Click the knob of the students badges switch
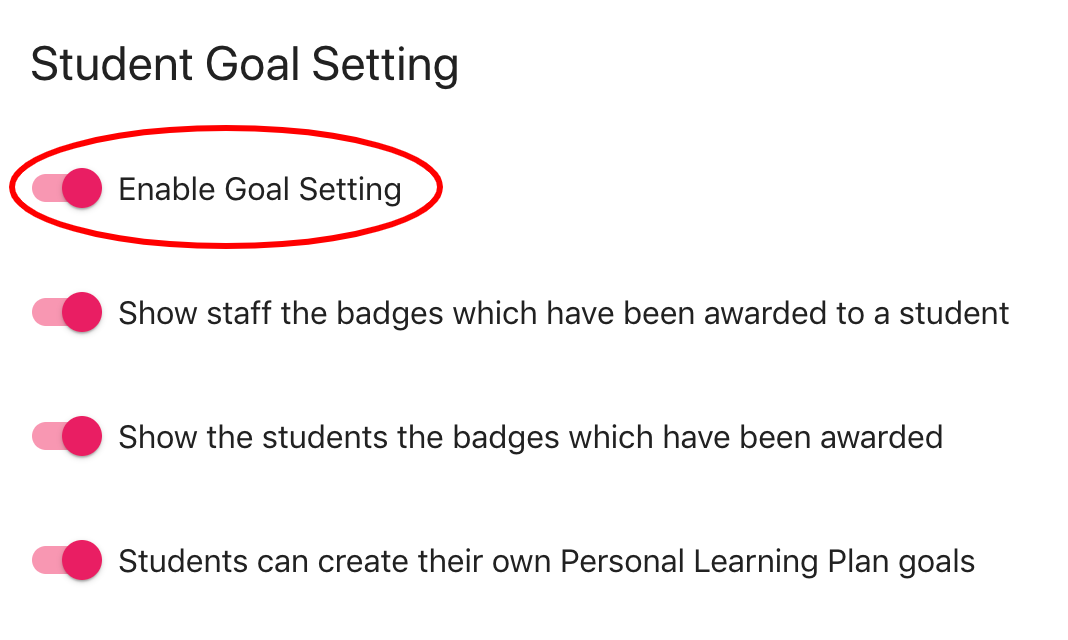The image size is (1068, 640). point(82,436)
